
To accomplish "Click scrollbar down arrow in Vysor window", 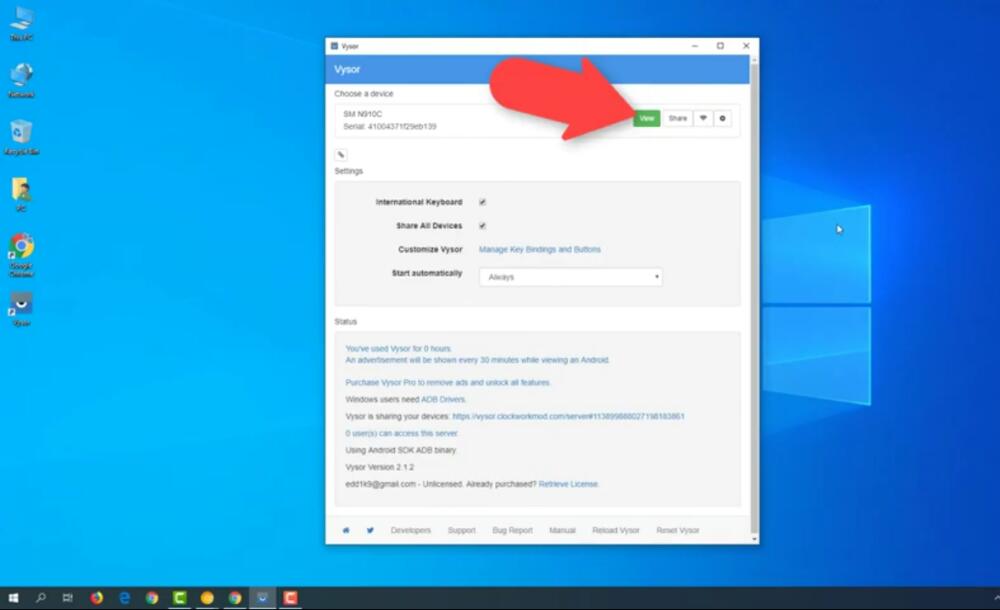I will click(754, 539).
